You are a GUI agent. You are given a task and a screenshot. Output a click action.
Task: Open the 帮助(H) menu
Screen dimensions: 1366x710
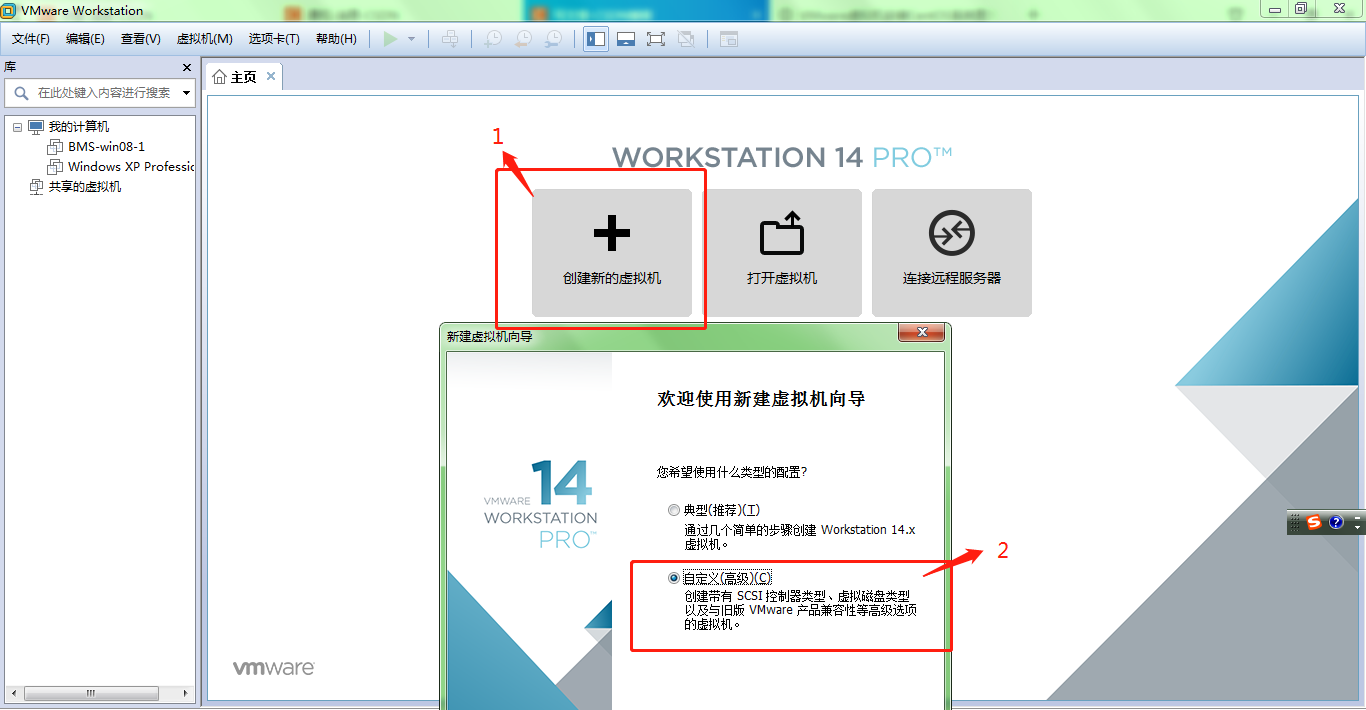[336, 39]
